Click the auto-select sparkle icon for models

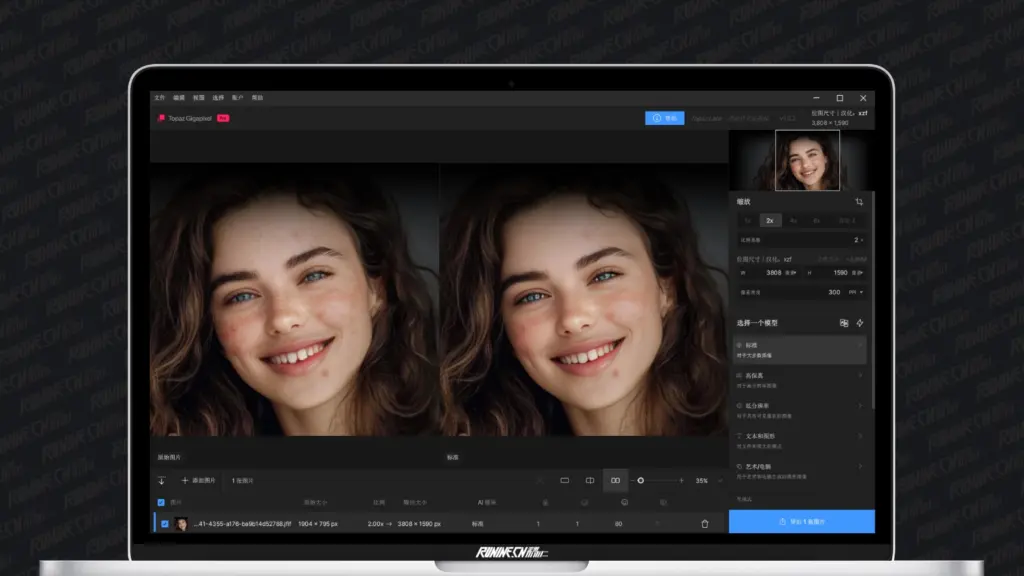click(860, 322)
